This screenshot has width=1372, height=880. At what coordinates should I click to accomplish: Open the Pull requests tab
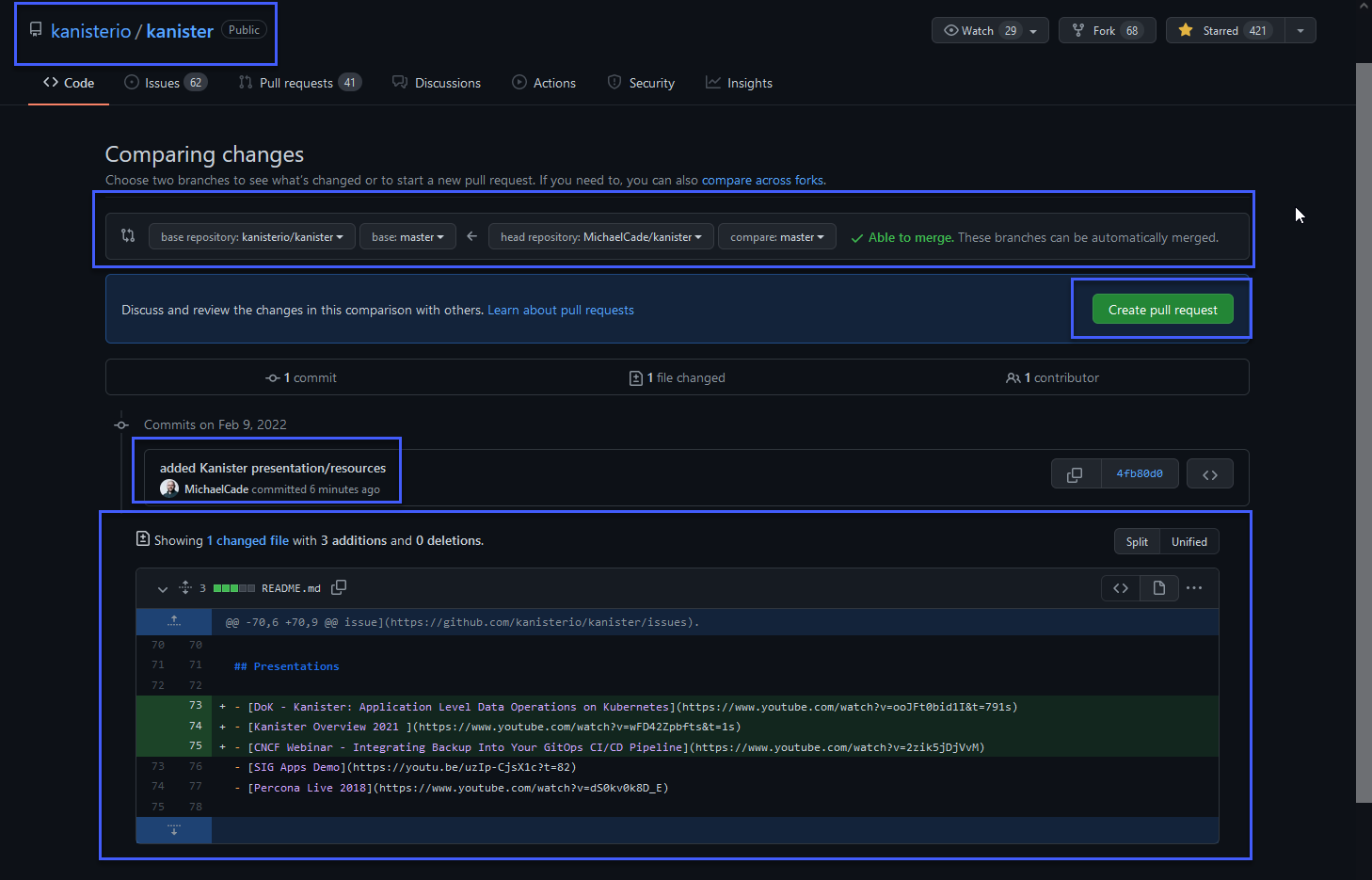(297, 83)
